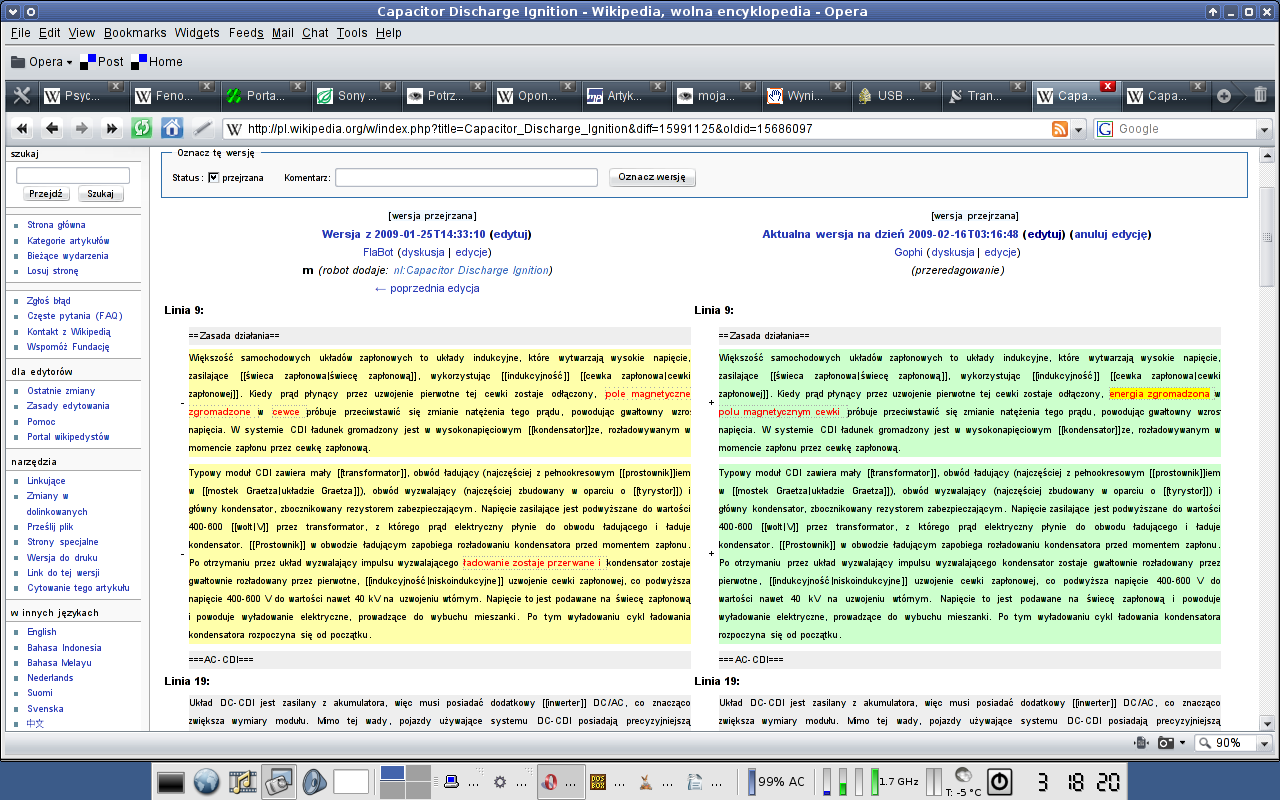Click the Reload page toolbar icon
The height and width of the screenshot is (800, 1280).
pos(141,128)
